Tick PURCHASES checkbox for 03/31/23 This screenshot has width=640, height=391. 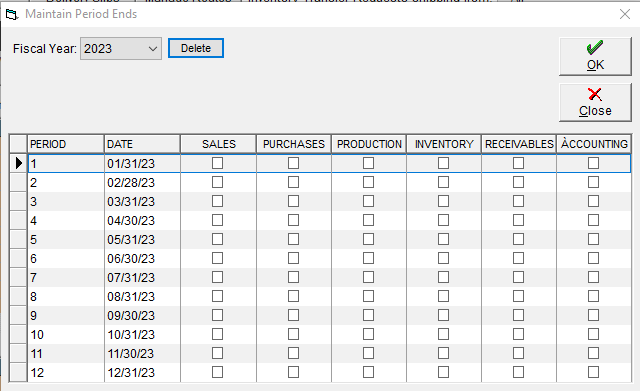(293, 201)
